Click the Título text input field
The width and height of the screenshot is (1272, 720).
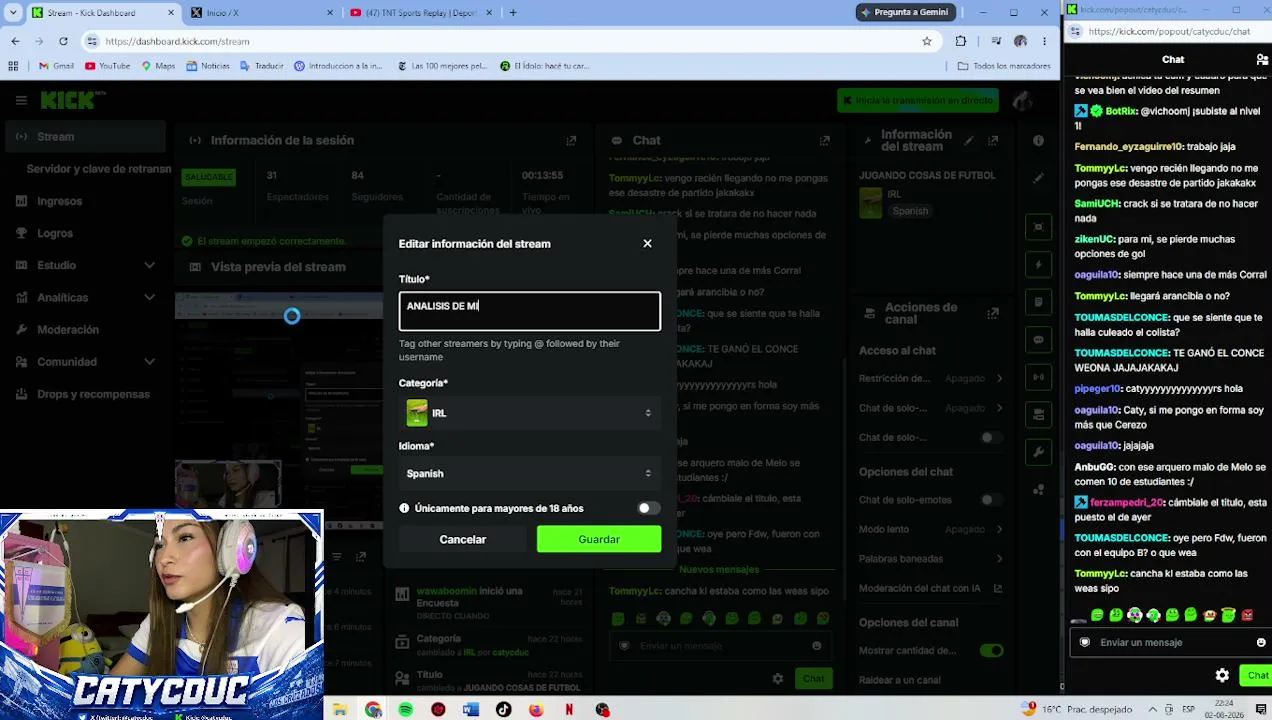[529, 311]
